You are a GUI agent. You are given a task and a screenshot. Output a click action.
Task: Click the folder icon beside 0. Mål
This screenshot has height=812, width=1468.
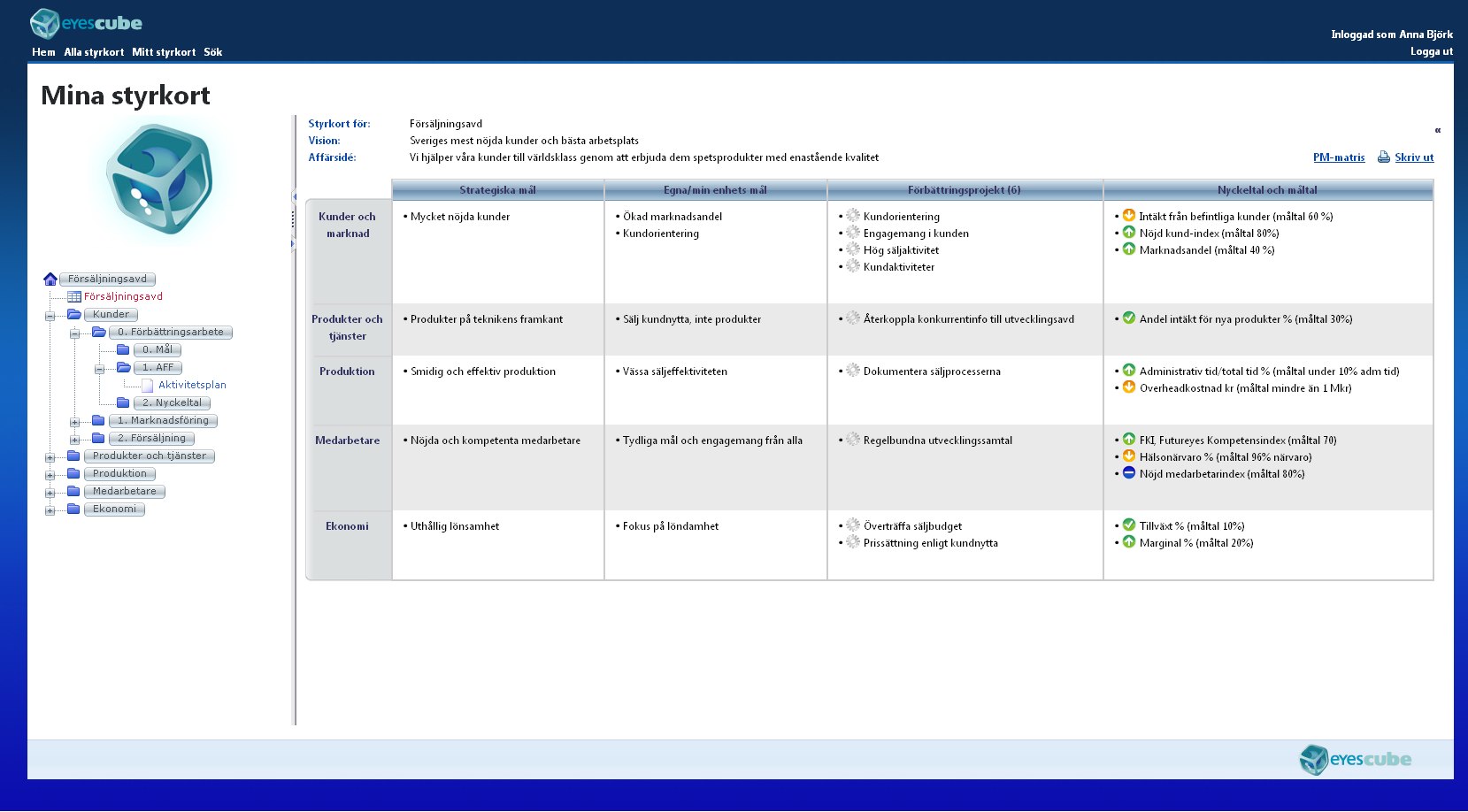coord(123,350)
